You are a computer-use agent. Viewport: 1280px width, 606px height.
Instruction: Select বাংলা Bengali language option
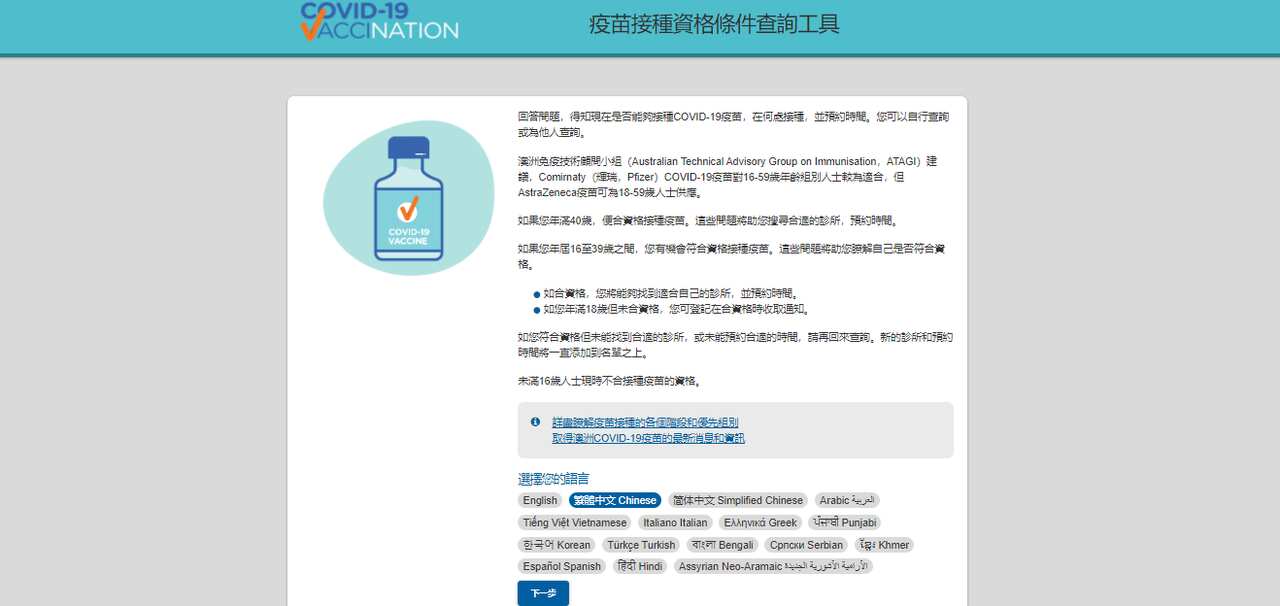(722, 544)
